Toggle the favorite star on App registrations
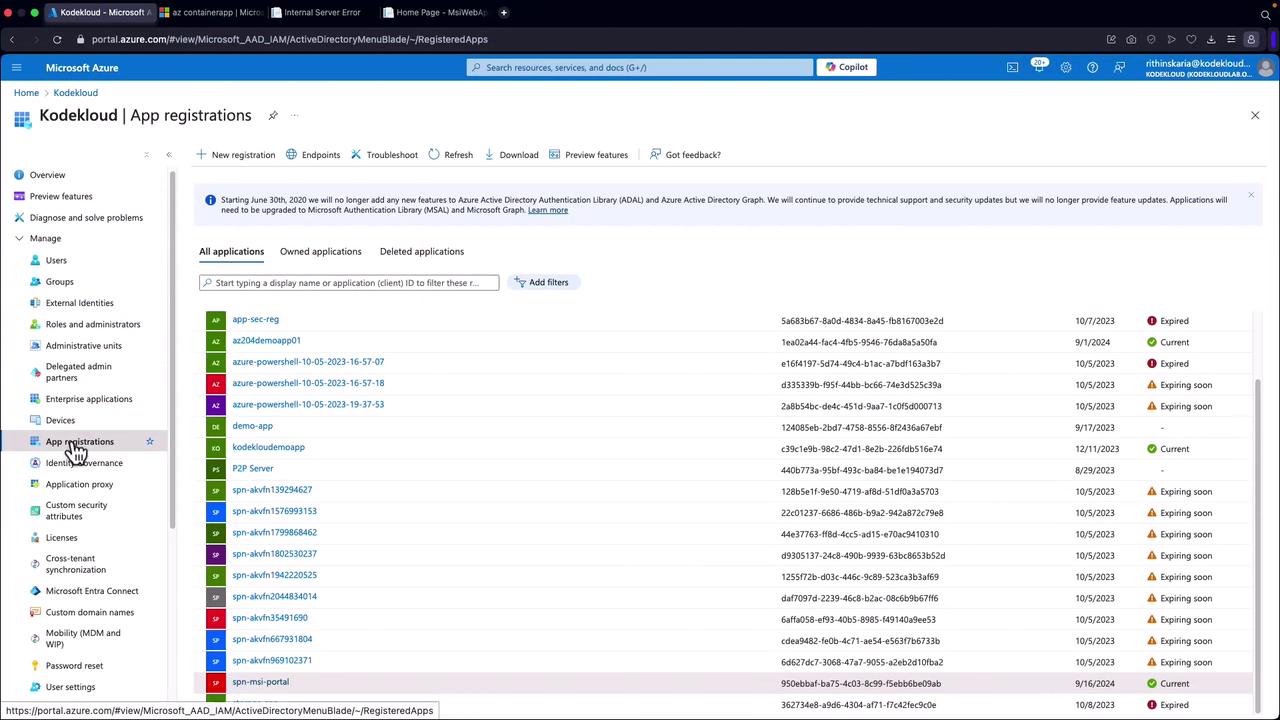 point(150,441)
